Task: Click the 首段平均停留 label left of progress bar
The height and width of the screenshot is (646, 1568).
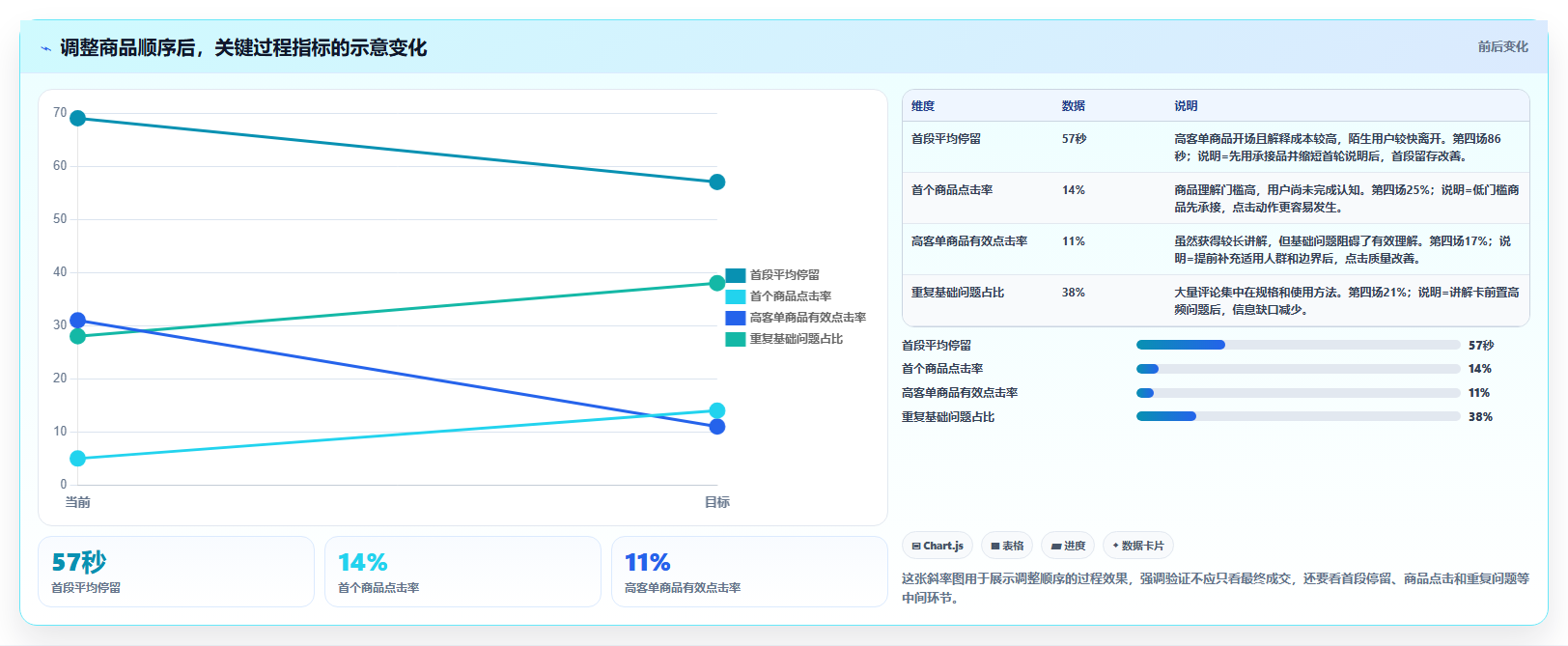Action: coord(937,346)
